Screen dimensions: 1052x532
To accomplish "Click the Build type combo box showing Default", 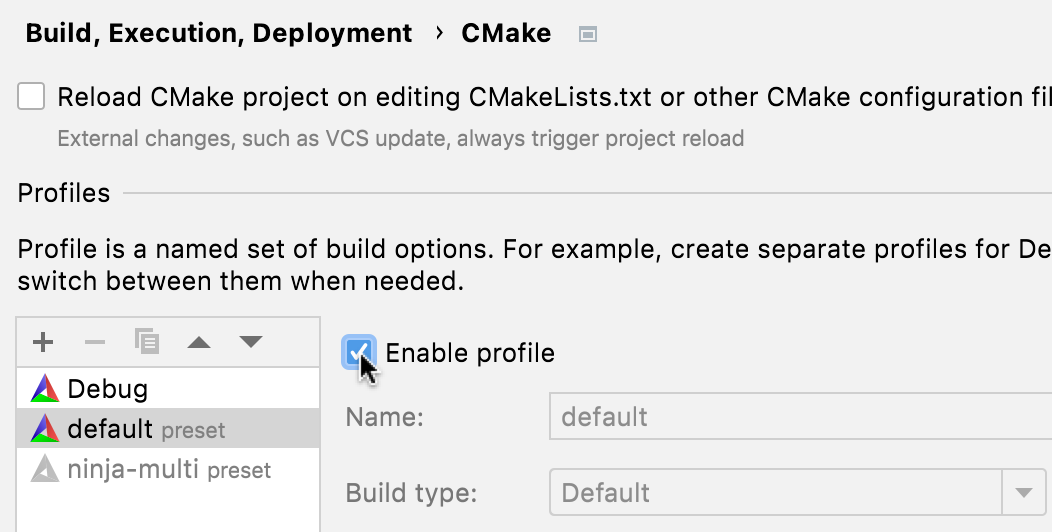I will pyautogui.click(x=775, y=493).
